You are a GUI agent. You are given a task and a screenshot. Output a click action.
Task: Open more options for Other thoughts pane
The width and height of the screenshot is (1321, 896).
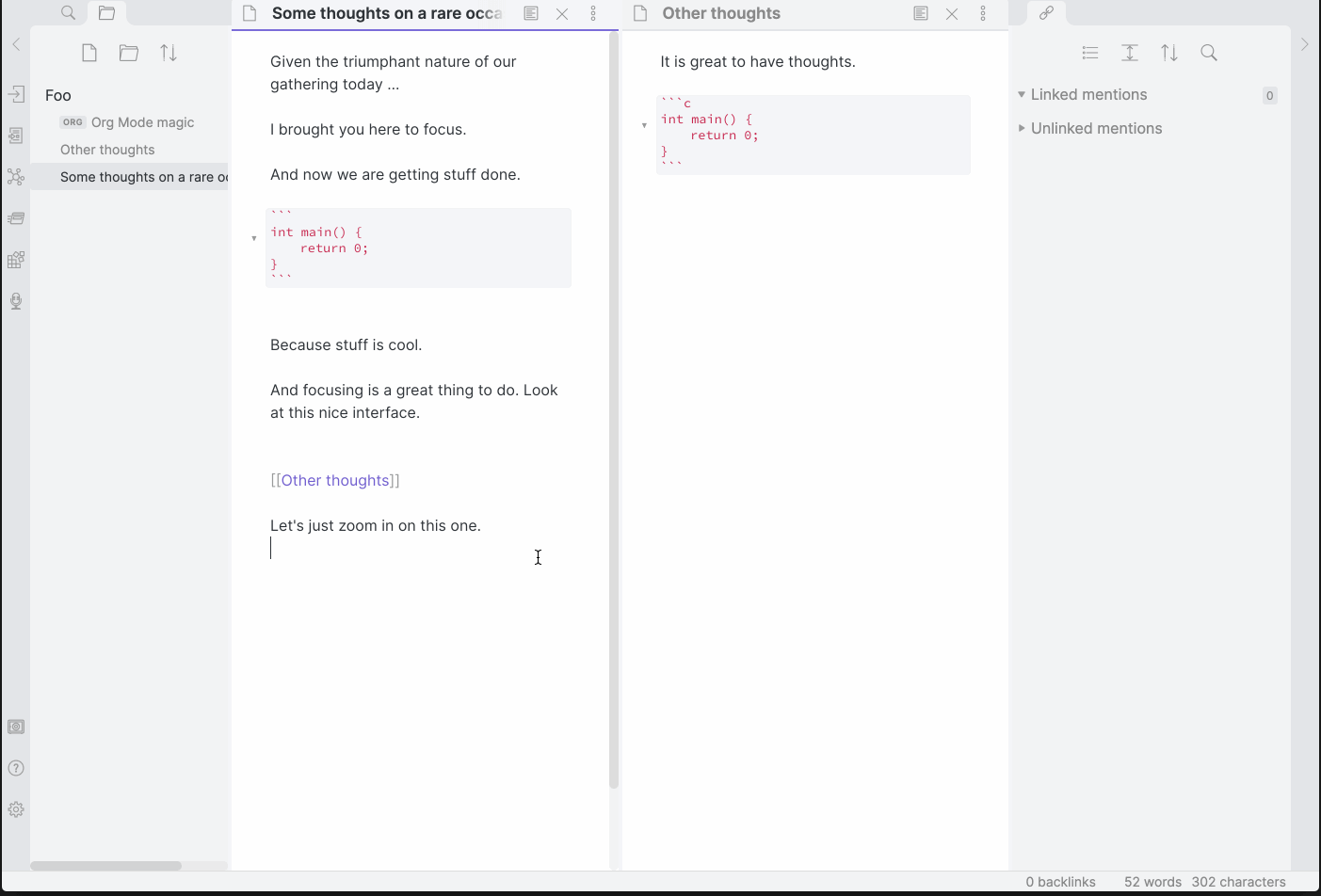pyautogui.click(x=983, y=13)
